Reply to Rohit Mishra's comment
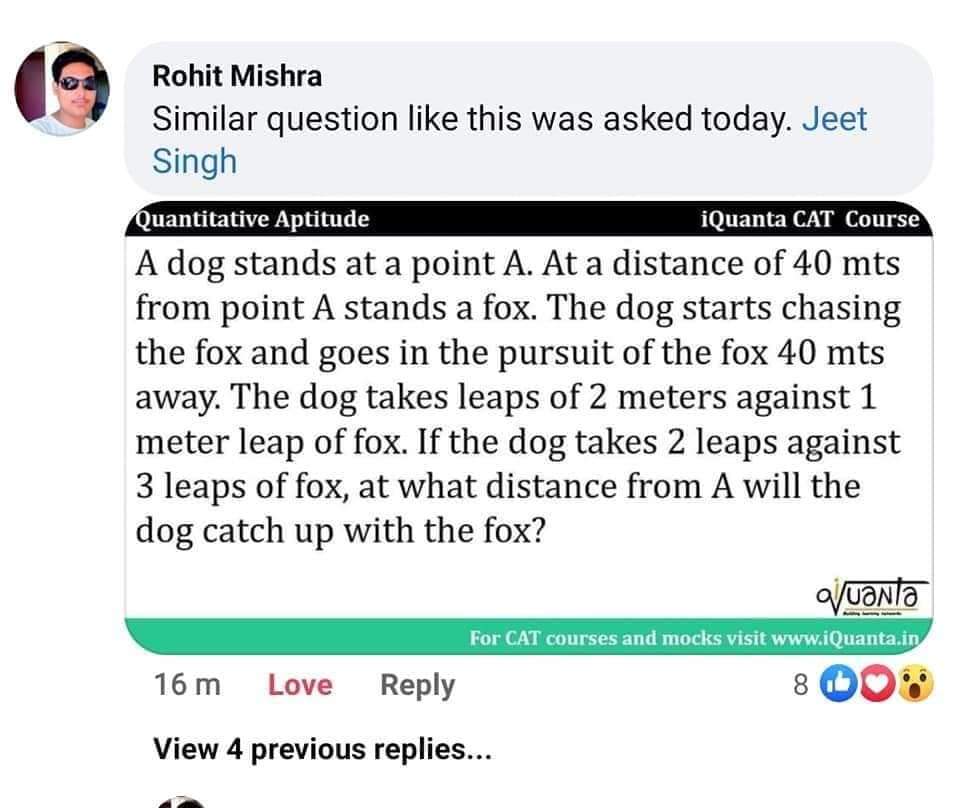960x808 pixels. pos(418,685)
